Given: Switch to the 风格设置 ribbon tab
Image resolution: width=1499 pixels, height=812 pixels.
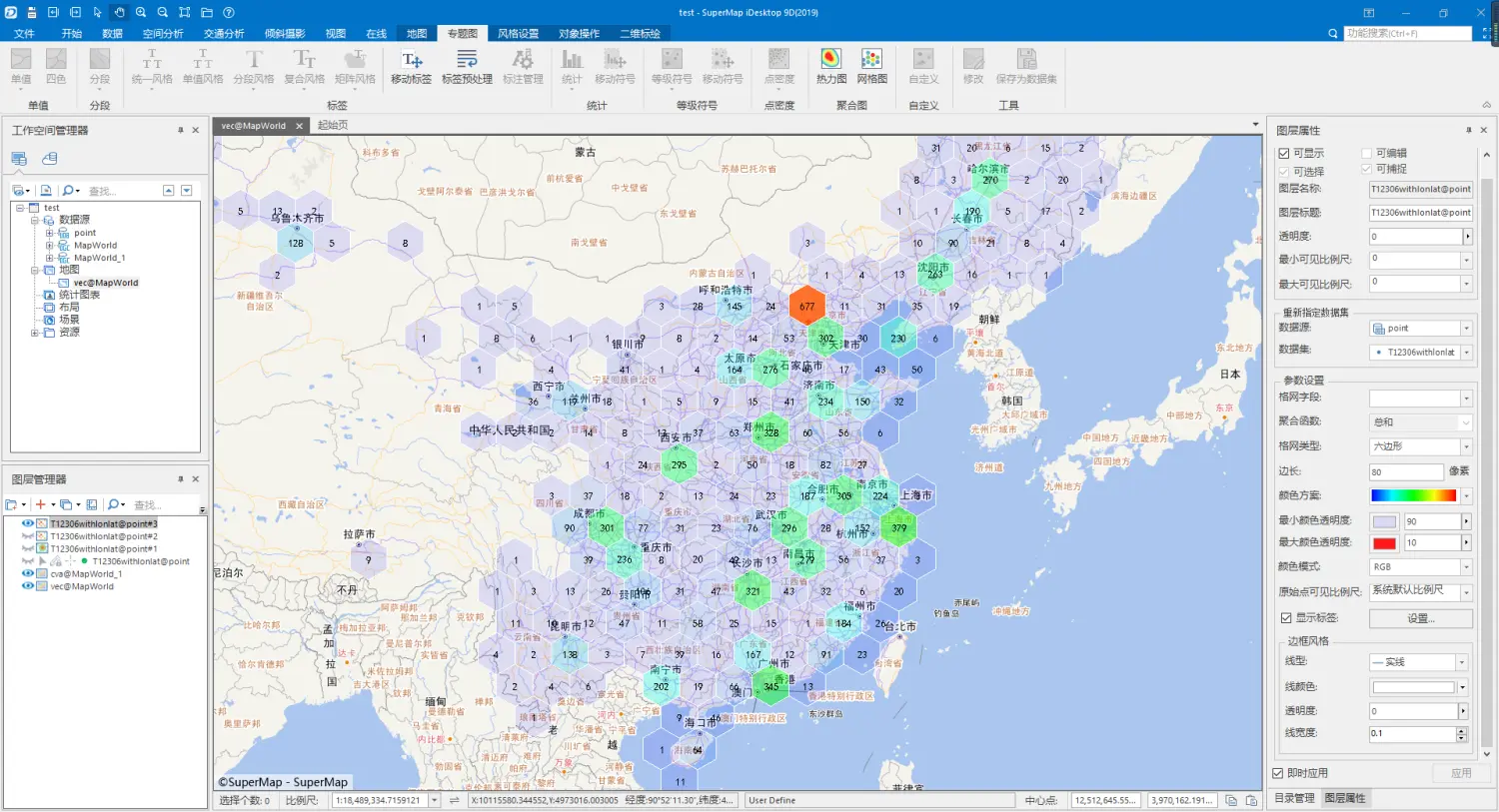Looking at the screenshot, I should pos(518,33).
